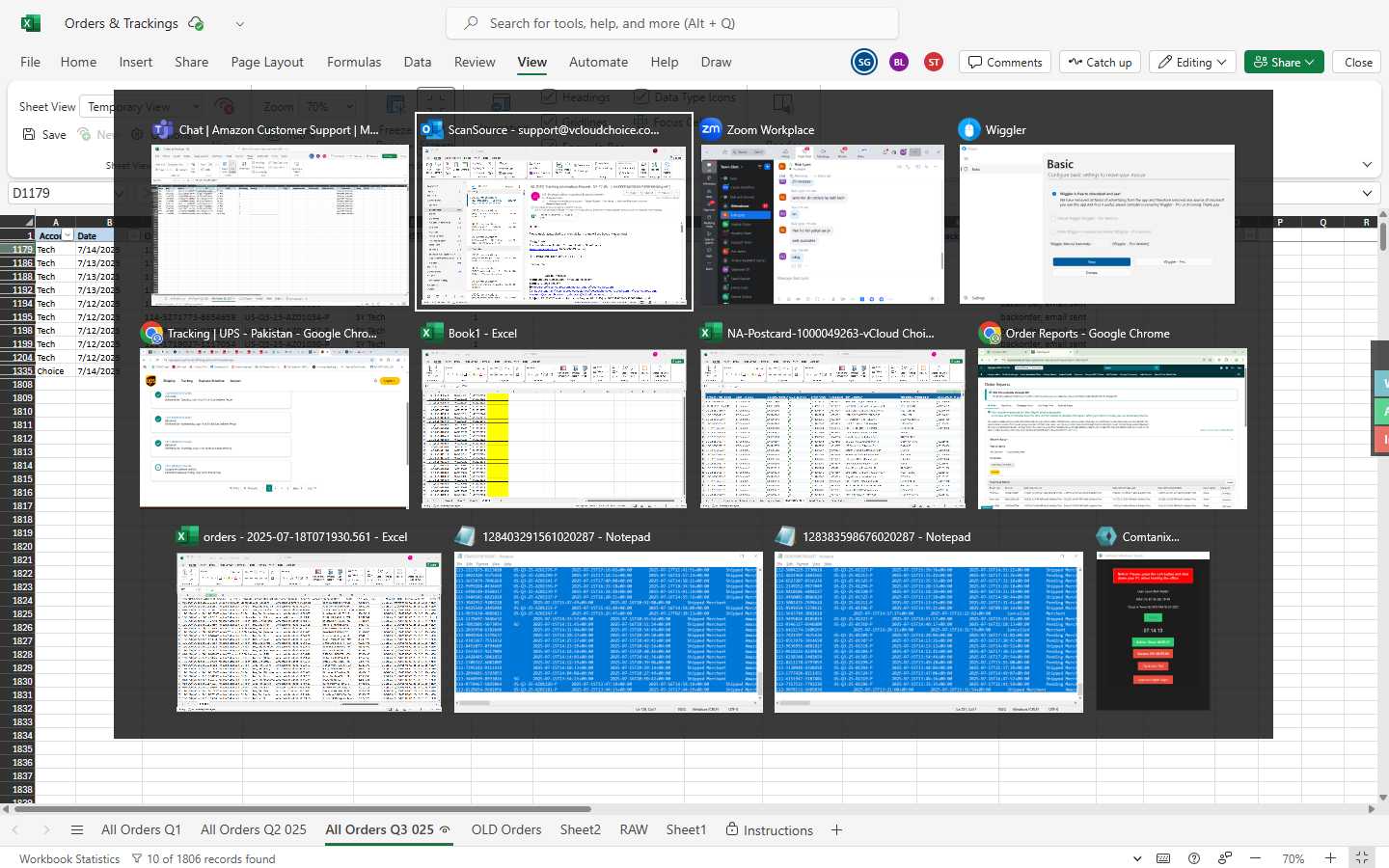Click the Close button in the ribbon header

coord(1358,62)
